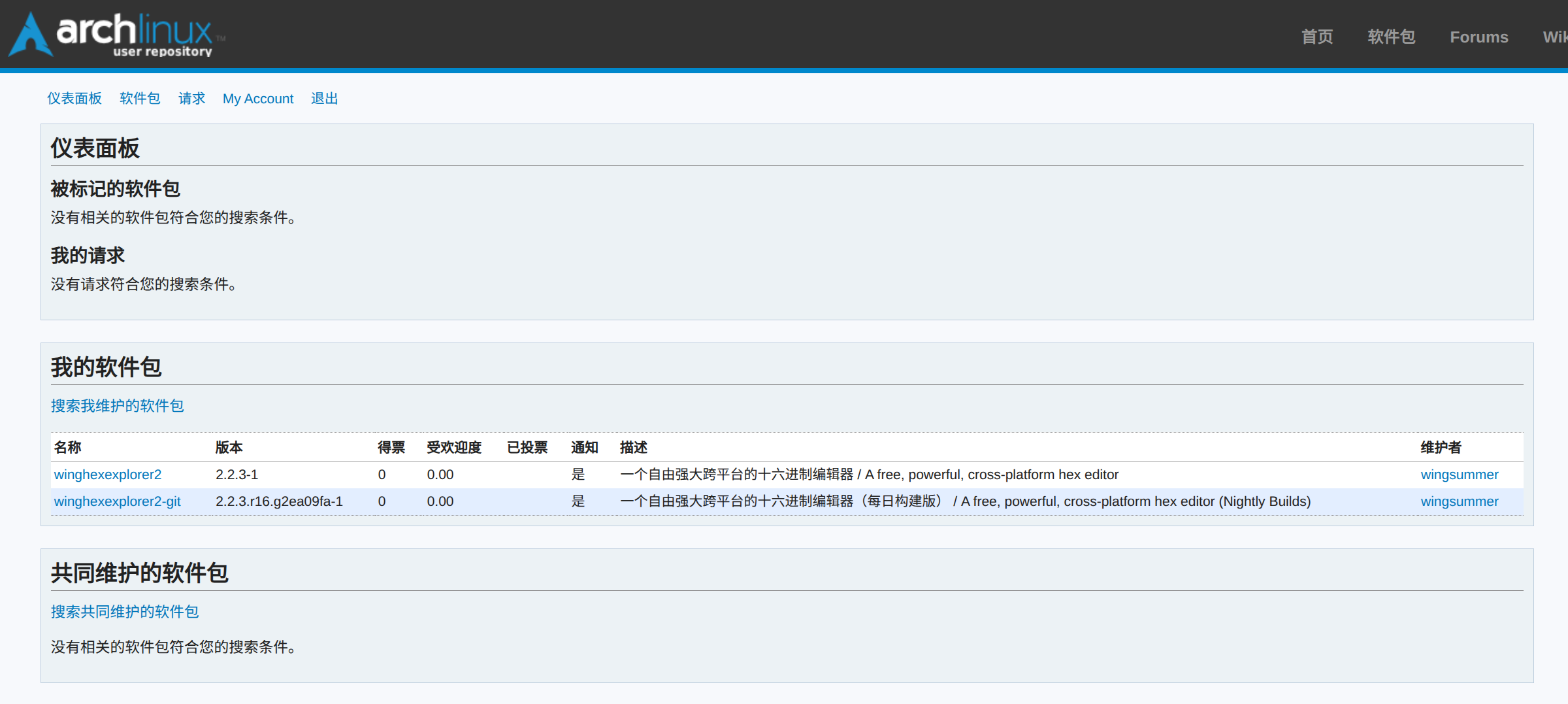The width and height of the screenshot is (1568, 704).
Task: Open 搜索共同维护的软件包 search link
Action: (x=125, y=611)
